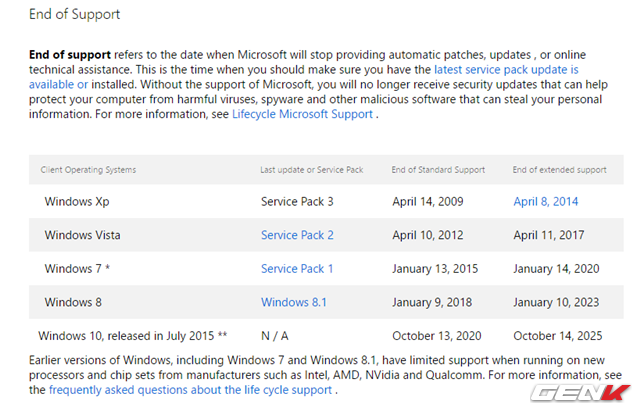Image resolution: width=640 pixels, height=407 pixels.
Task: Open the Service Pack 2 link
Action: pos(297,235)
